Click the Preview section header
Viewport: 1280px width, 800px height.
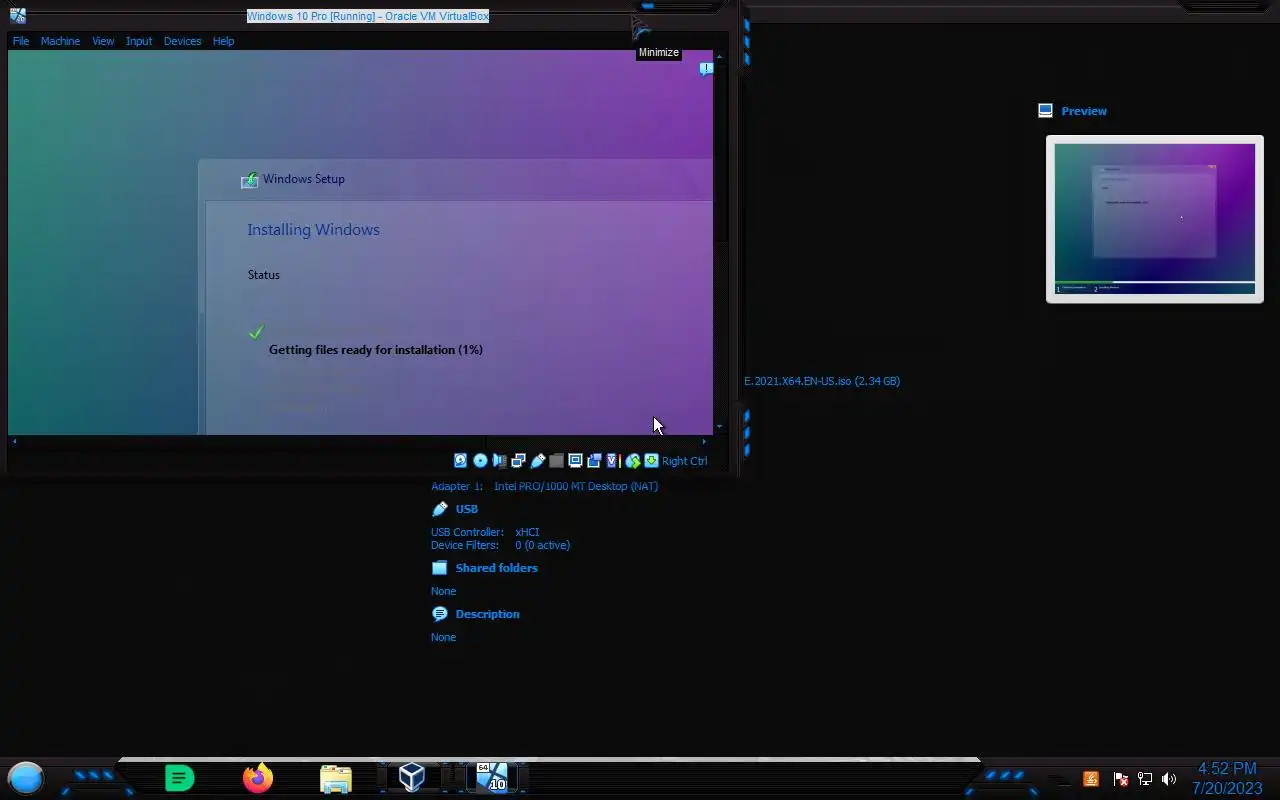pyautogui.click(x=1084, y=111)
